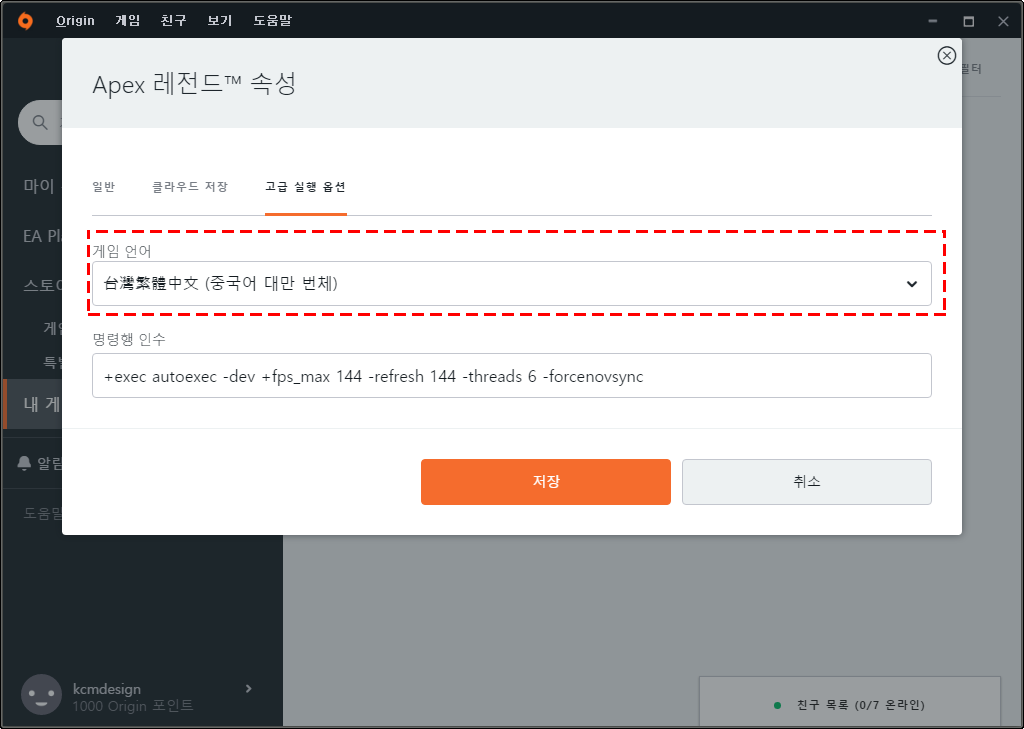Click the kcmdesign avatar icon

coord(41,695)
